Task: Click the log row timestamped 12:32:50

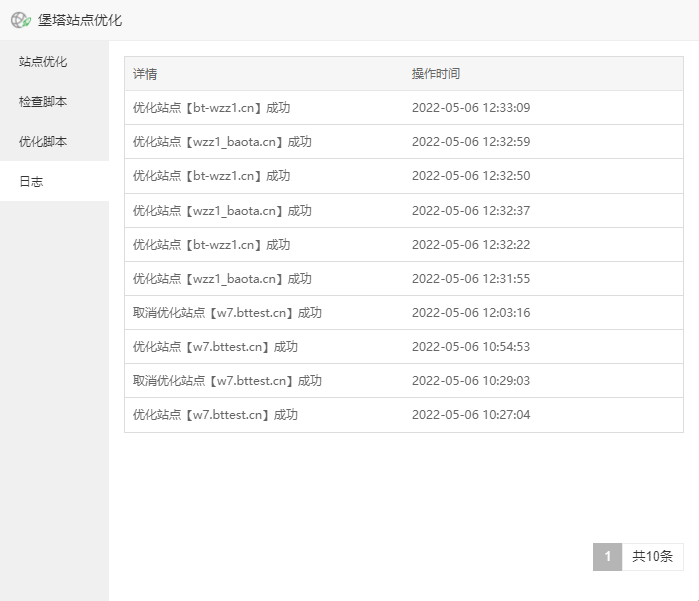Action: click(x=404, y=176)
